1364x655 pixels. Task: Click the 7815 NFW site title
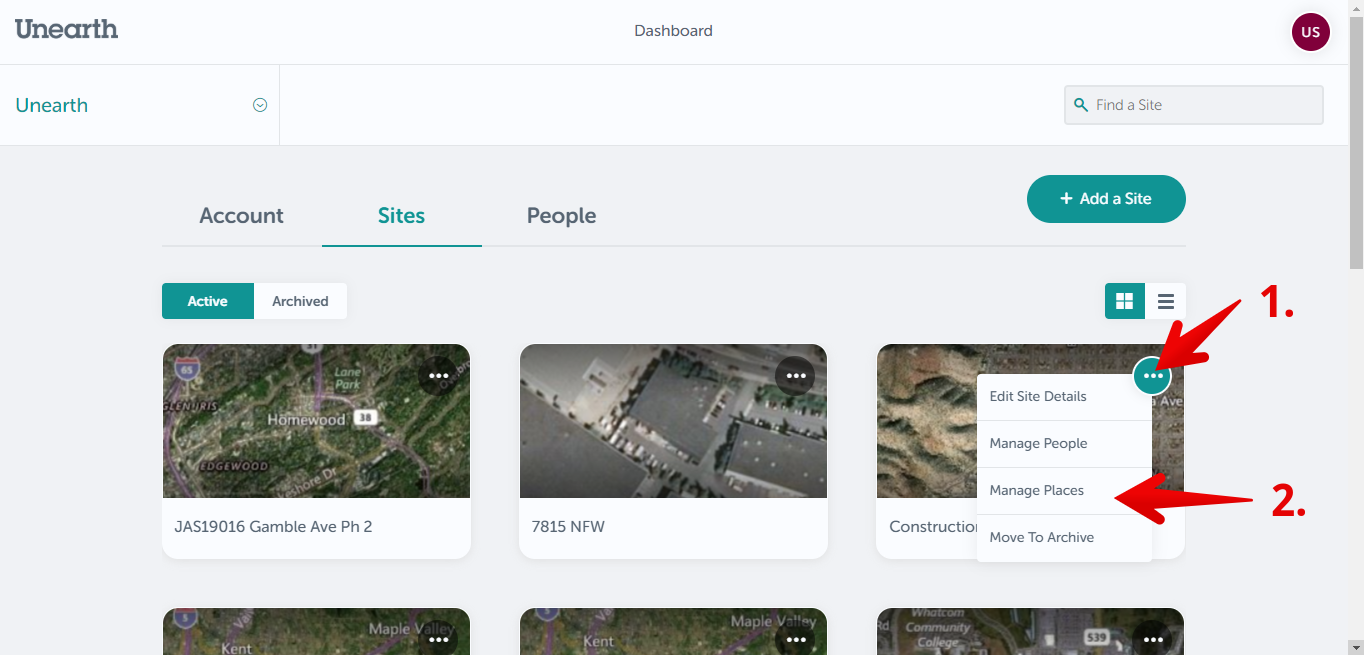click(568, 527)
